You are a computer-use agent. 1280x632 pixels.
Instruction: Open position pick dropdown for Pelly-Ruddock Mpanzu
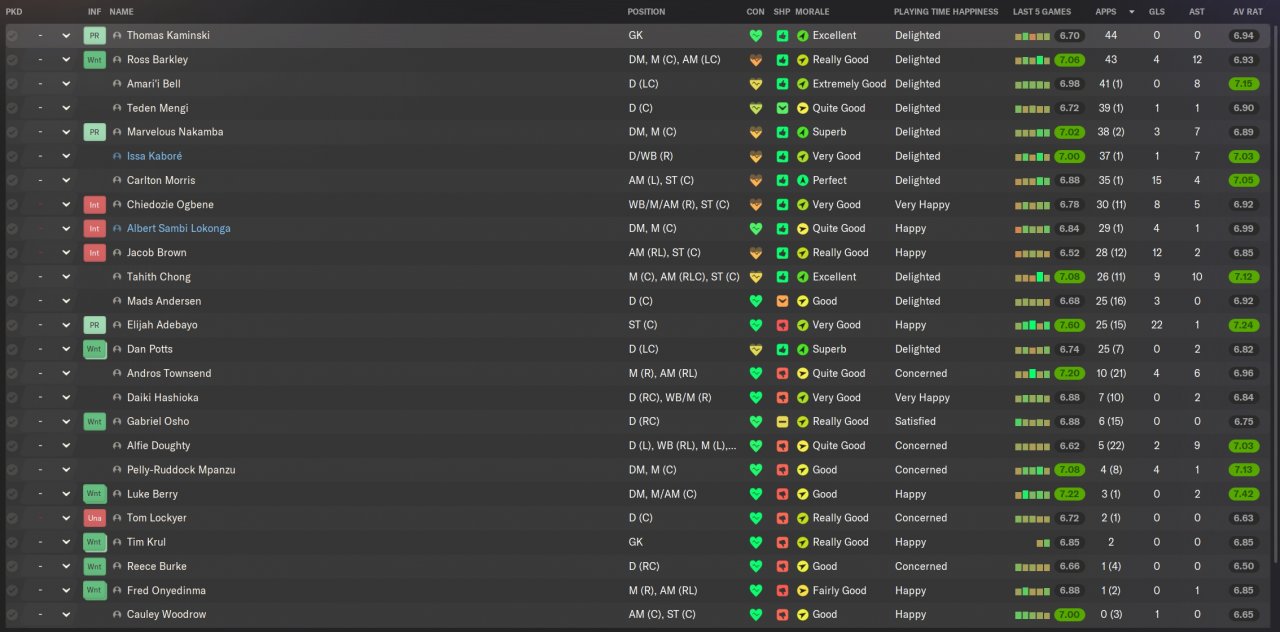[66, 470]
